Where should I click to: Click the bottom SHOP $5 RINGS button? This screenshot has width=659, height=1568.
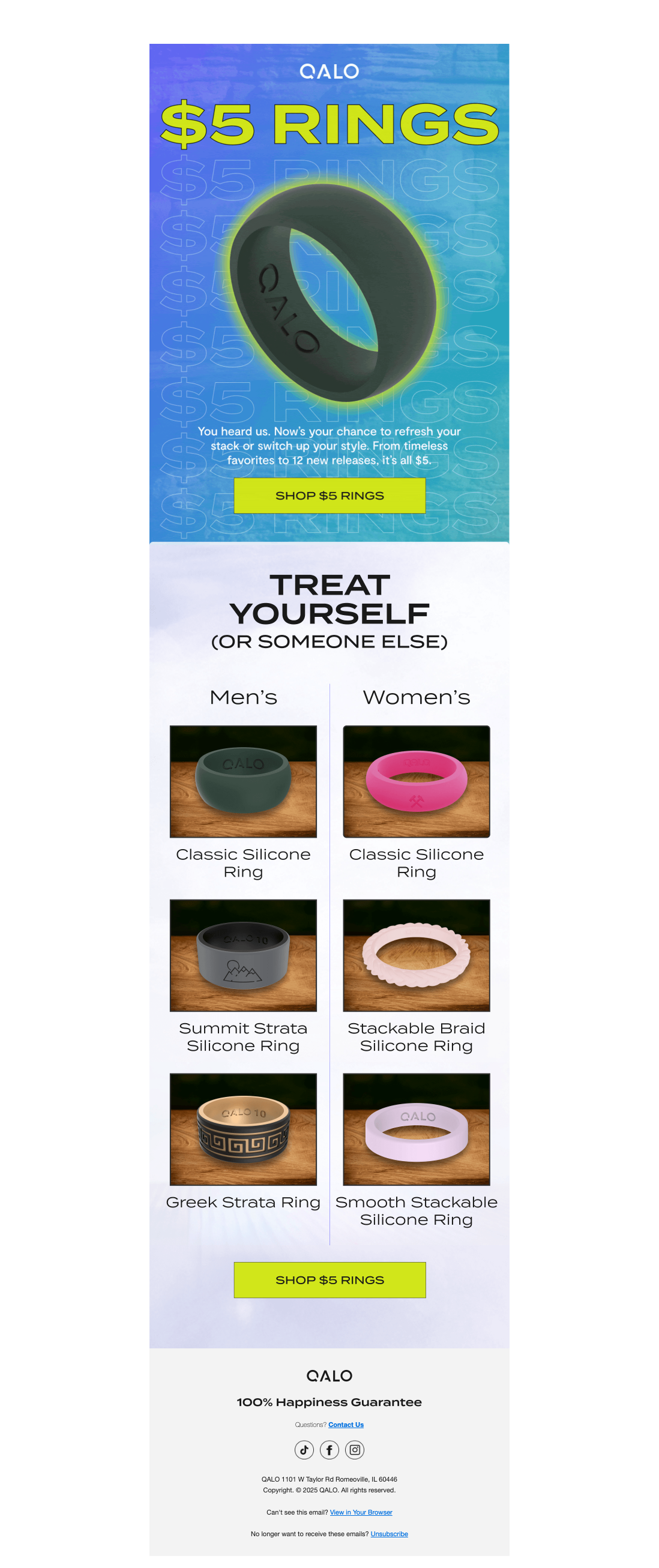(329, 1279)
